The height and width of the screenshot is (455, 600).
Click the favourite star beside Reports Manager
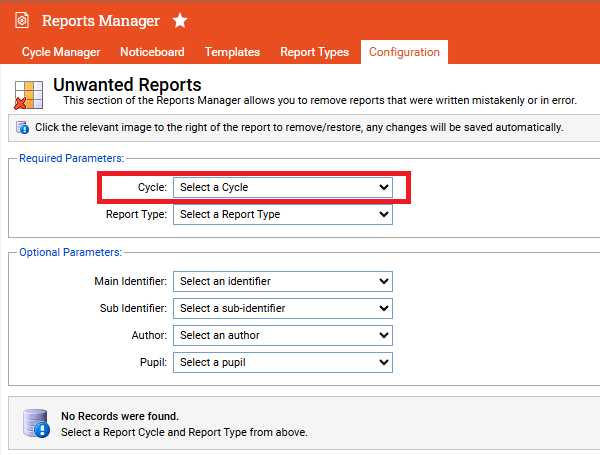(x=180, y=20)
